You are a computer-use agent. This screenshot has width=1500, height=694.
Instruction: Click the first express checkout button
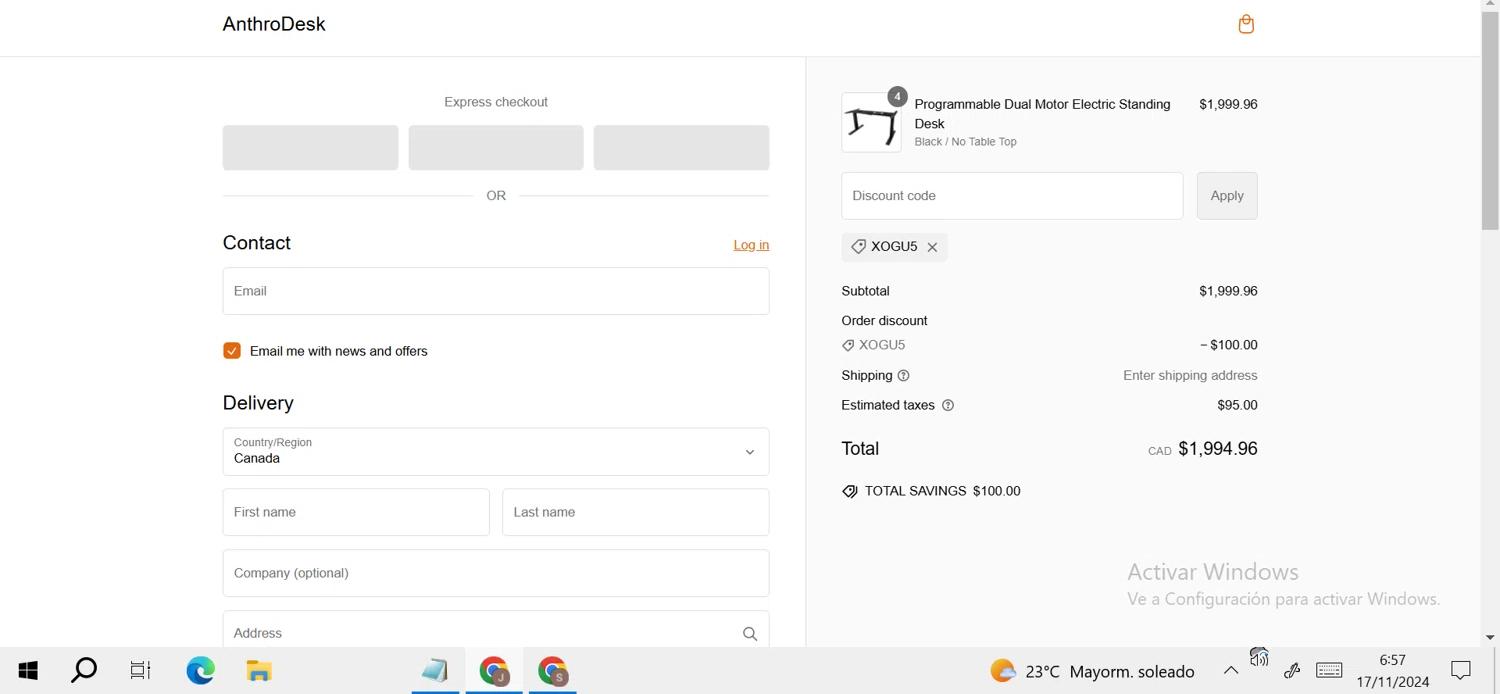tap(310, 147)
